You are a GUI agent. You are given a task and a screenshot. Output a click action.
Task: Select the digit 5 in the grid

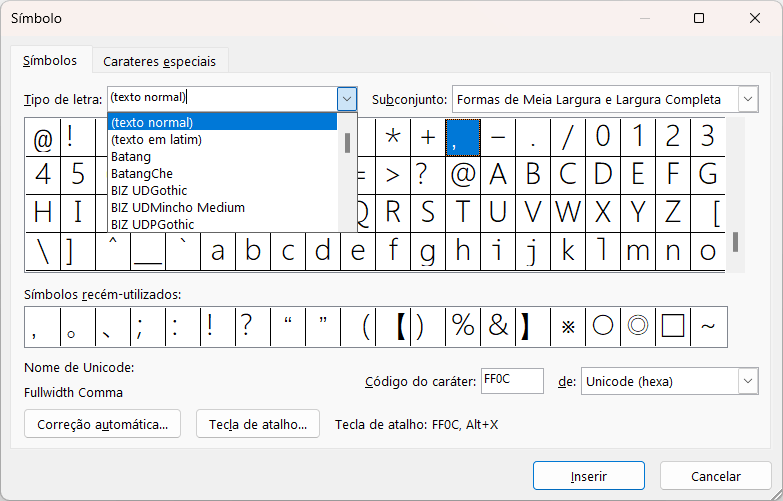click(x=78, y=175)
